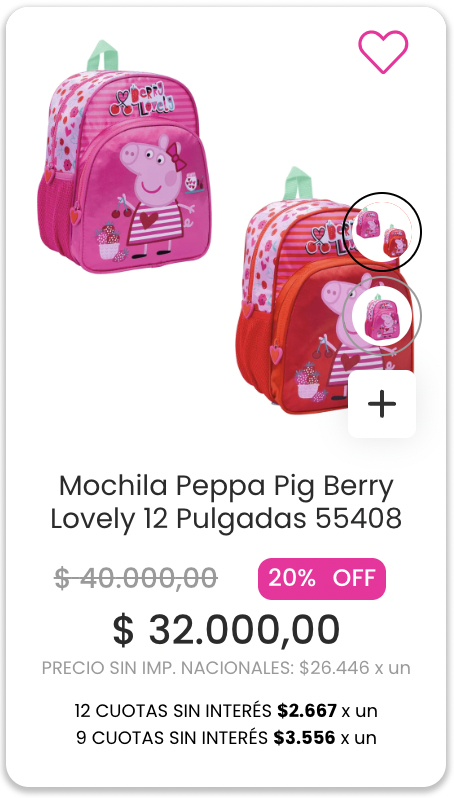Click the Precio sin imp. nacionales text

coord(226,668)
